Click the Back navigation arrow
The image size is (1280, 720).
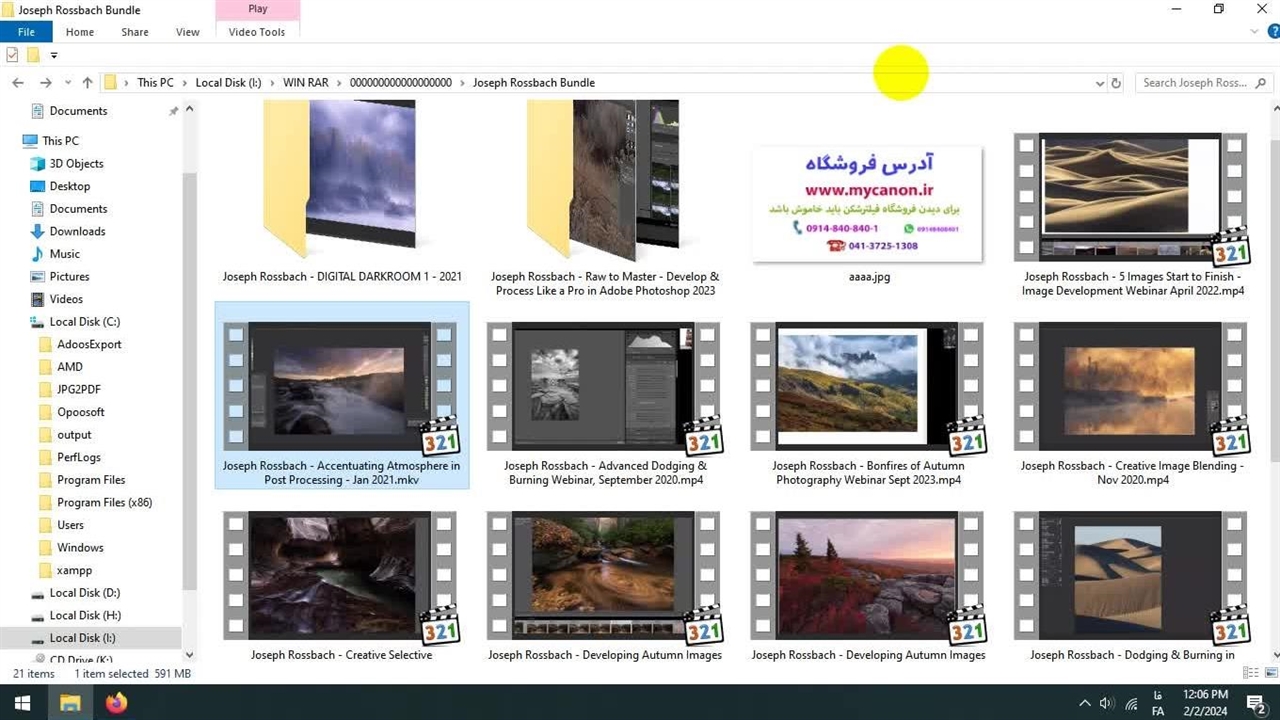click(17, 83)
